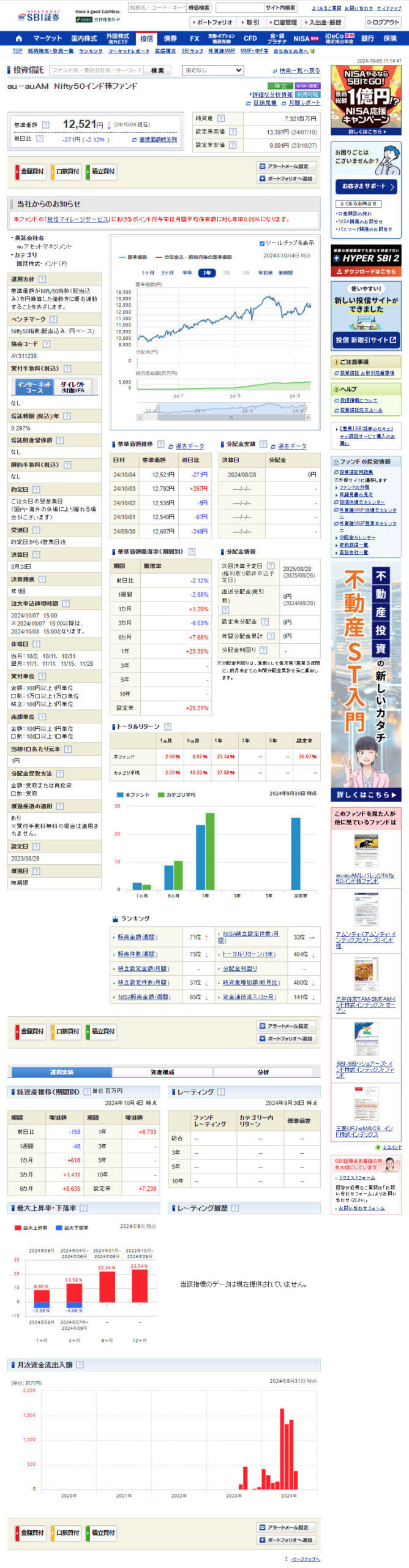409x1568 pixels.
Task: Open the 国内株式 navigation menu item
Action: (x=84, y=38)
